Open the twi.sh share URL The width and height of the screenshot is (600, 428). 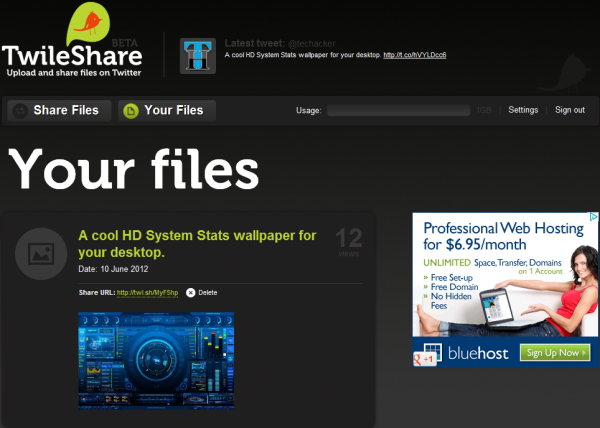tap(147, 293)
